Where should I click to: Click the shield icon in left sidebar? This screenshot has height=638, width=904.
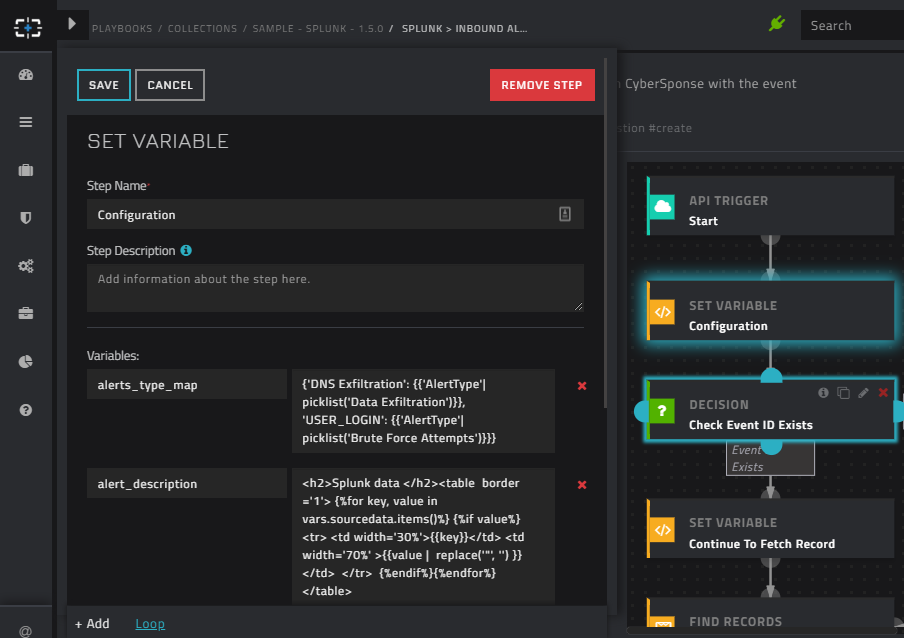(x=26, y=218)
